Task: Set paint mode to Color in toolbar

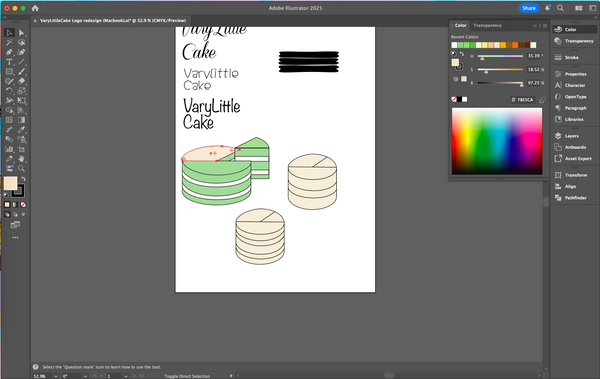Action: click(7, 205)
